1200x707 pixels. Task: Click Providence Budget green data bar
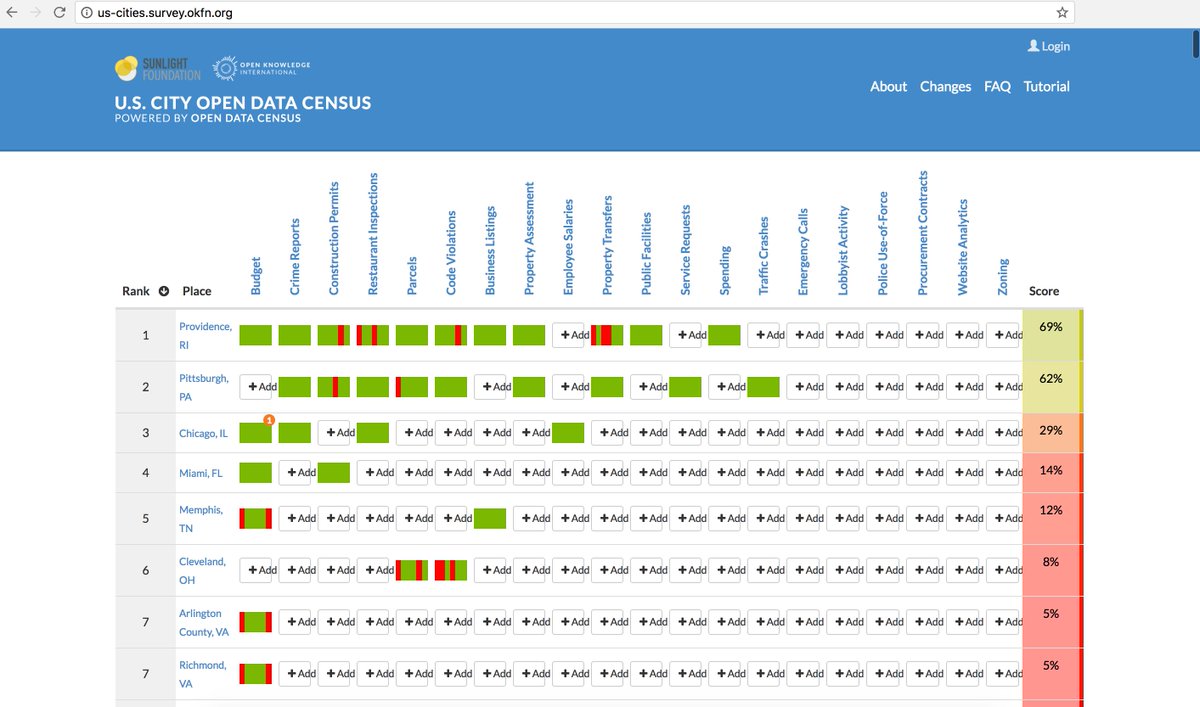(x=256, y=335)
